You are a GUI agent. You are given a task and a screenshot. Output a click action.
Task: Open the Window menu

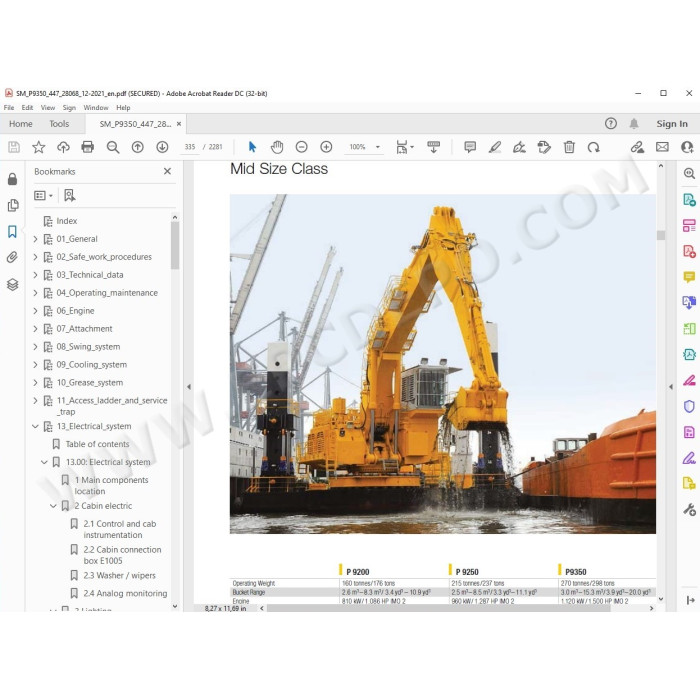(x=96, y=108)
